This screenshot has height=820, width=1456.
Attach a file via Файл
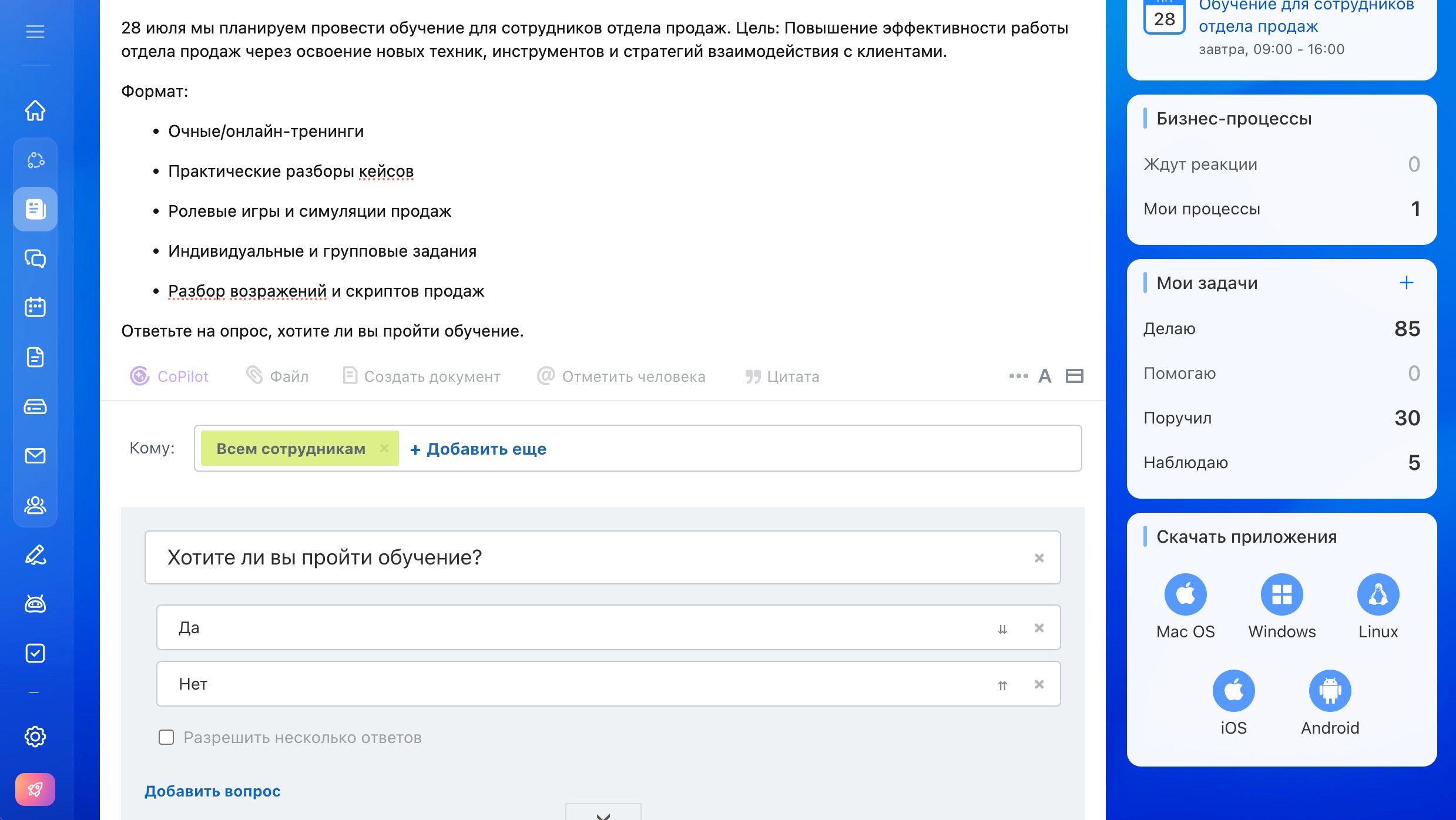tap(277, 376)
